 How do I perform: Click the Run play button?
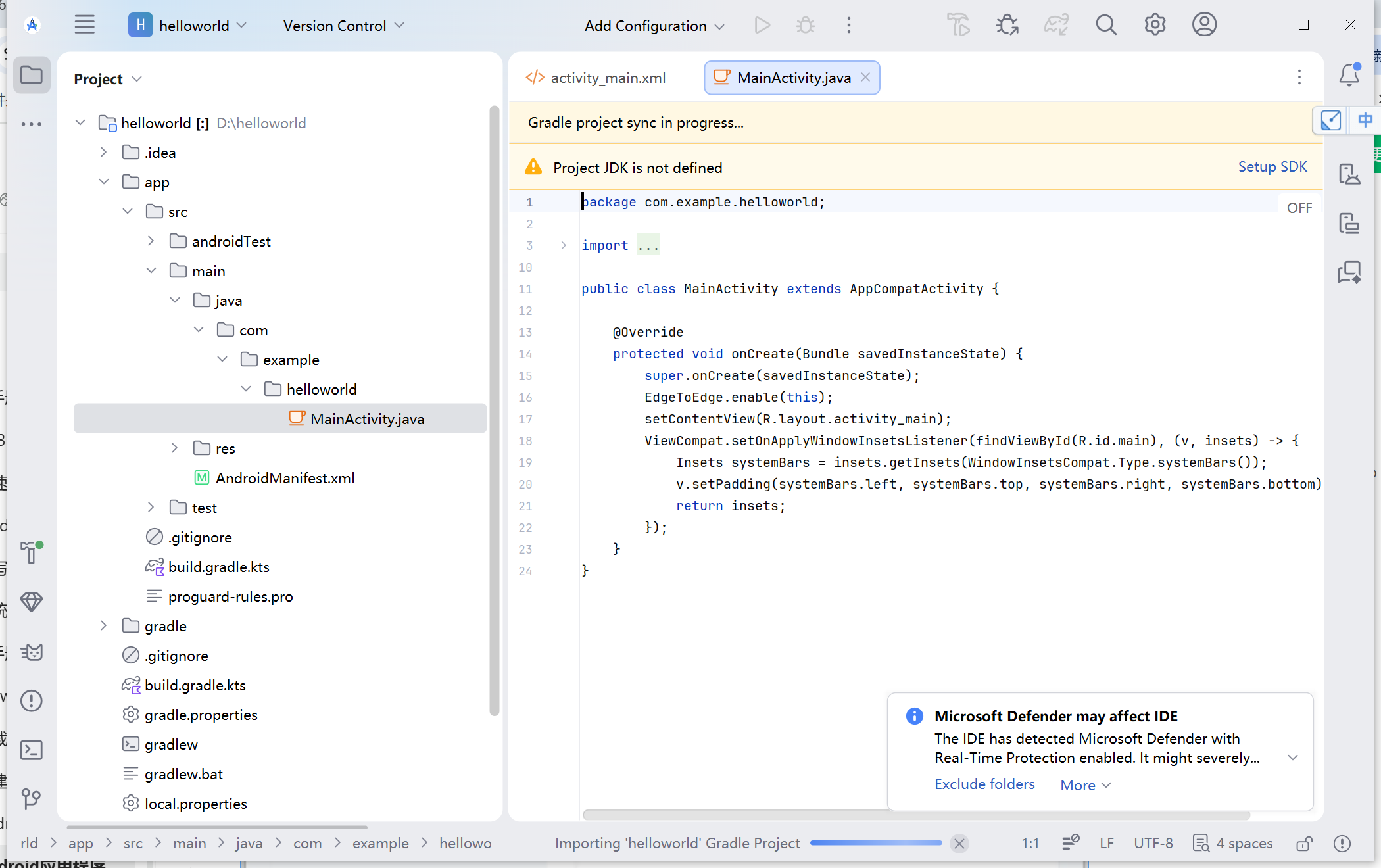tap(762, 25)
